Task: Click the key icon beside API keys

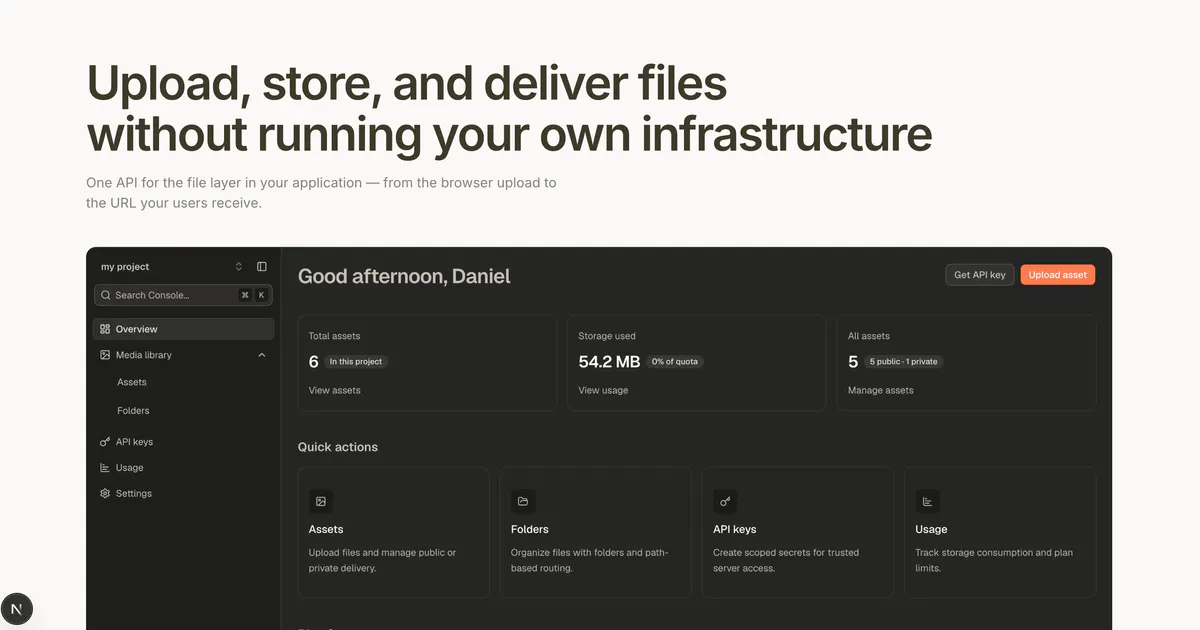Action: coord(105,442)
